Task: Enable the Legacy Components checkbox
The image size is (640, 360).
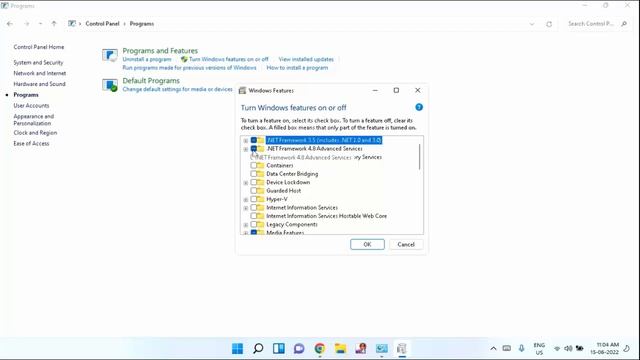Action: 254,224
